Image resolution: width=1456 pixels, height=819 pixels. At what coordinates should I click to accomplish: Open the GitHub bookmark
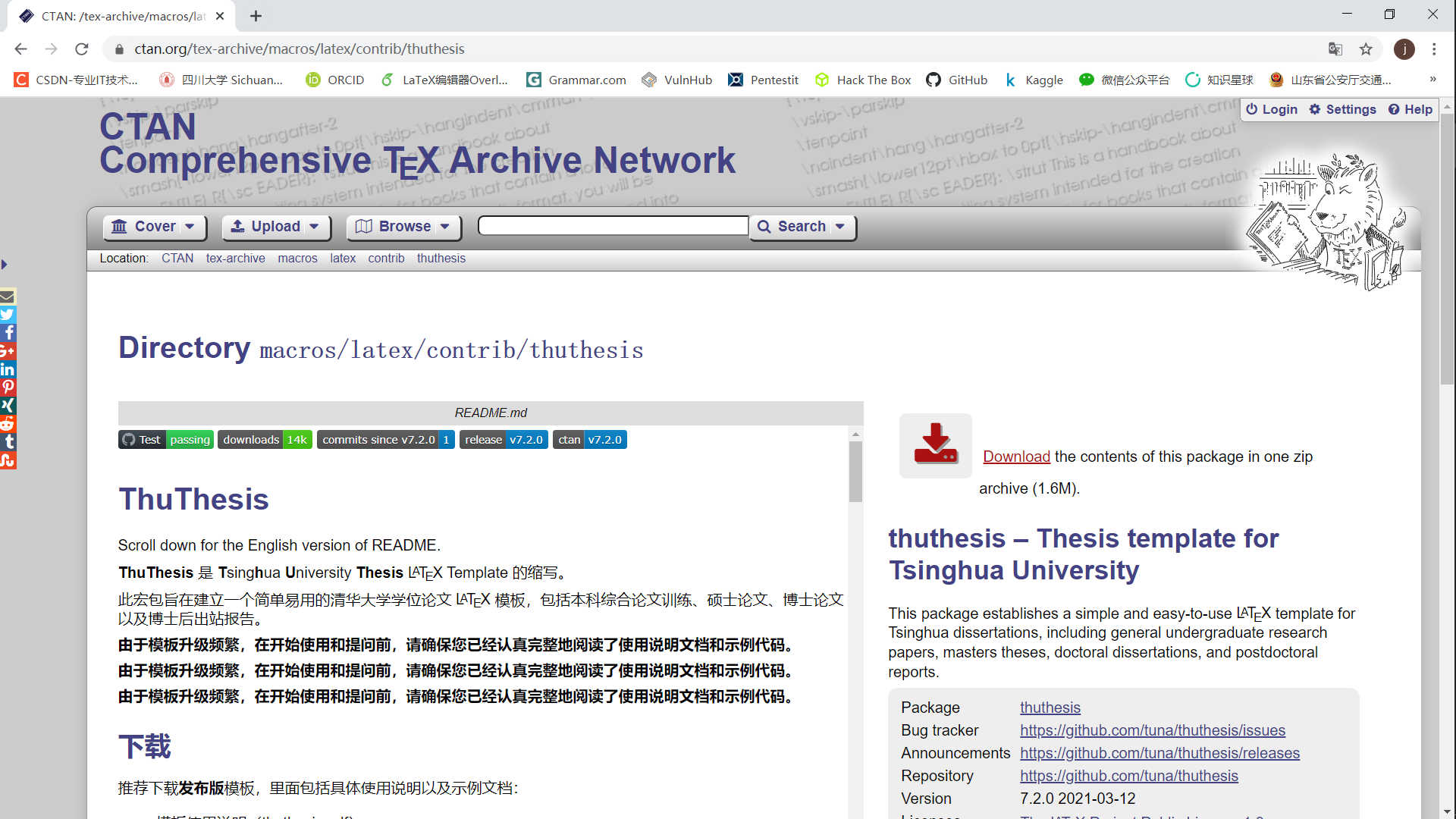[956, 80]
